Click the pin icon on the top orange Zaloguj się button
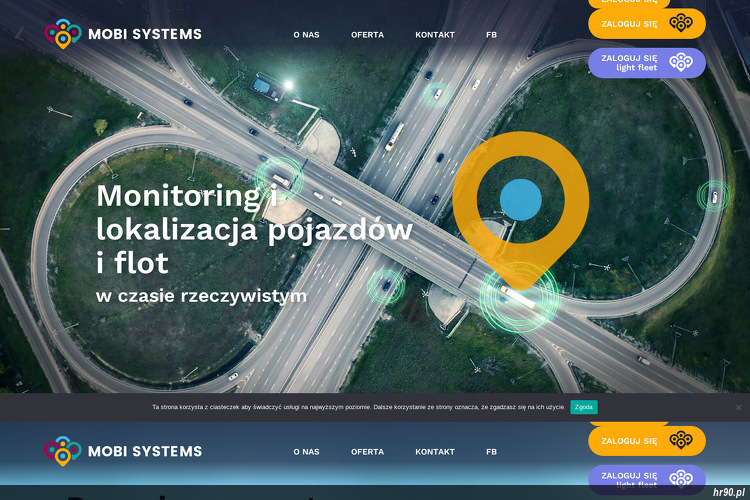 tap(681, 23)
